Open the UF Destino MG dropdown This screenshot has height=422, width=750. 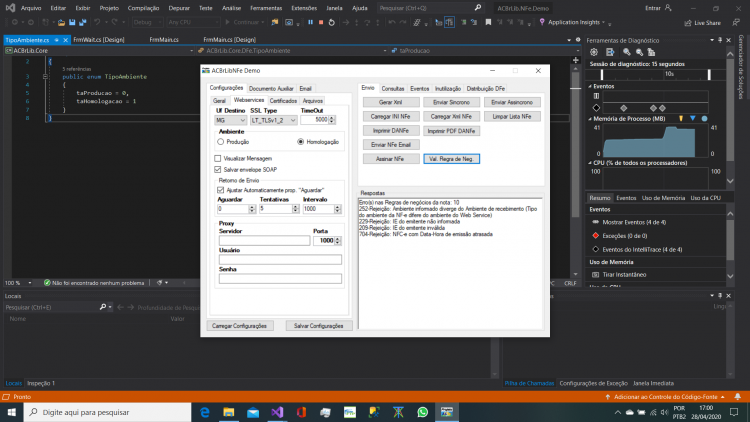230,120
